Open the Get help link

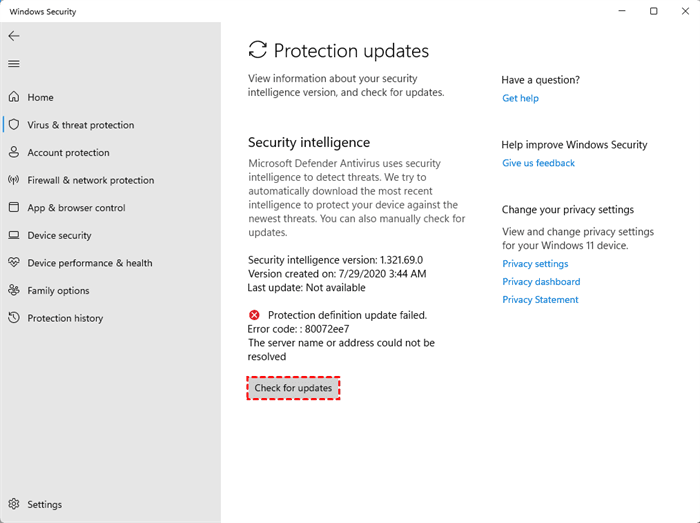(x=520, y=98)
